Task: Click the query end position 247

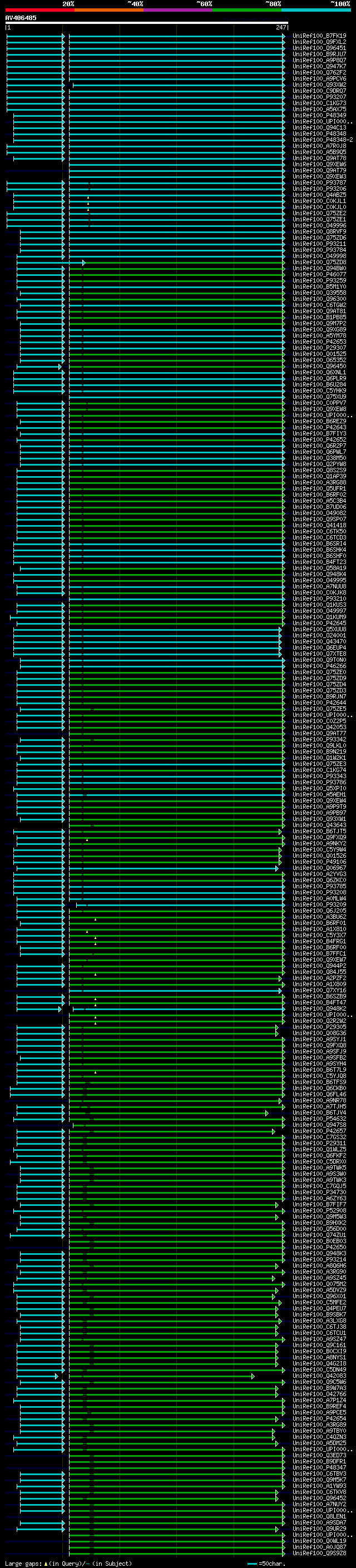Action: (x=281, y=27)
